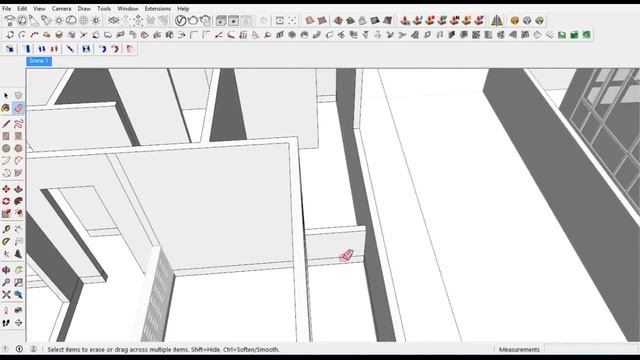Select the Scale tool
640x360 pixels.
coord(6,213)
